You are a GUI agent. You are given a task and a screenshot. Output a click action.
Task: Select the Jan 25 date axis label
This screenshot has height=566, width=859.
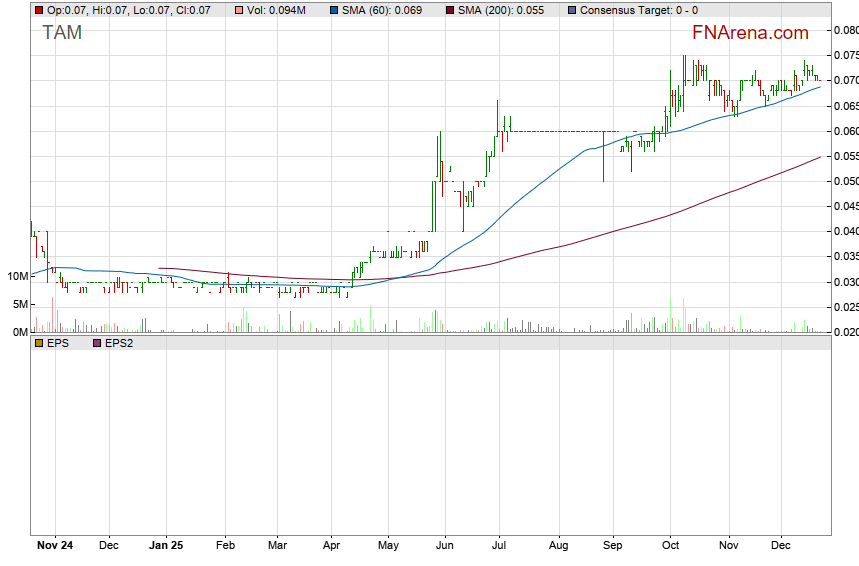tap(165, 546)
